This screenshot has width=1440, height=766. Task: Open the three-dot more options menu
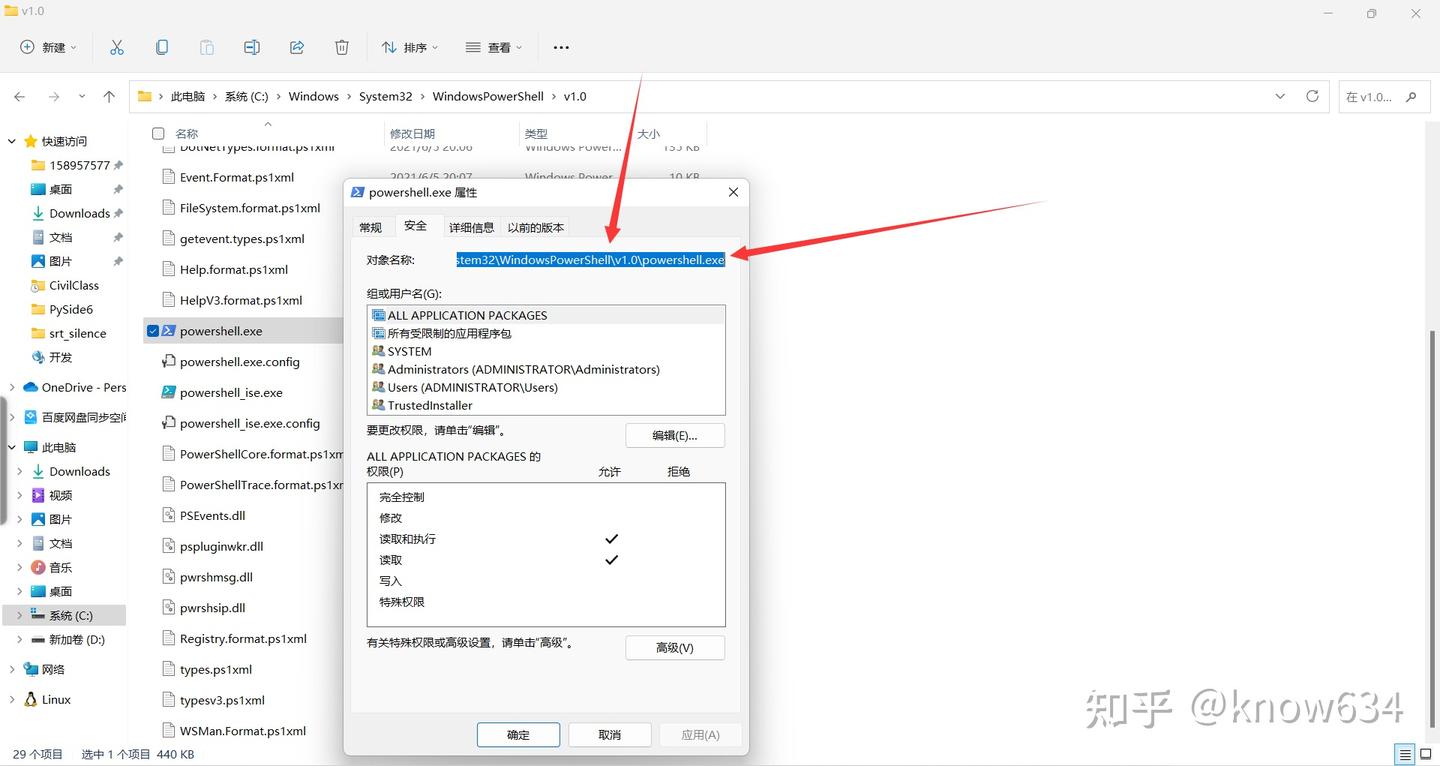[561, 47]
